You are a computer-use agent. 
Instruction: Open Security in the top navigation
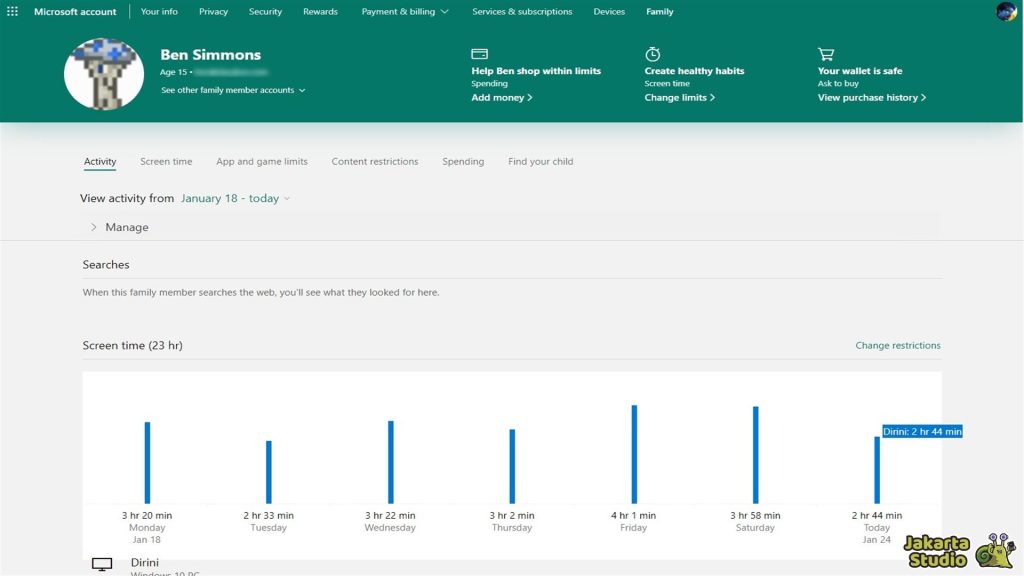click(x=265, y=12)
